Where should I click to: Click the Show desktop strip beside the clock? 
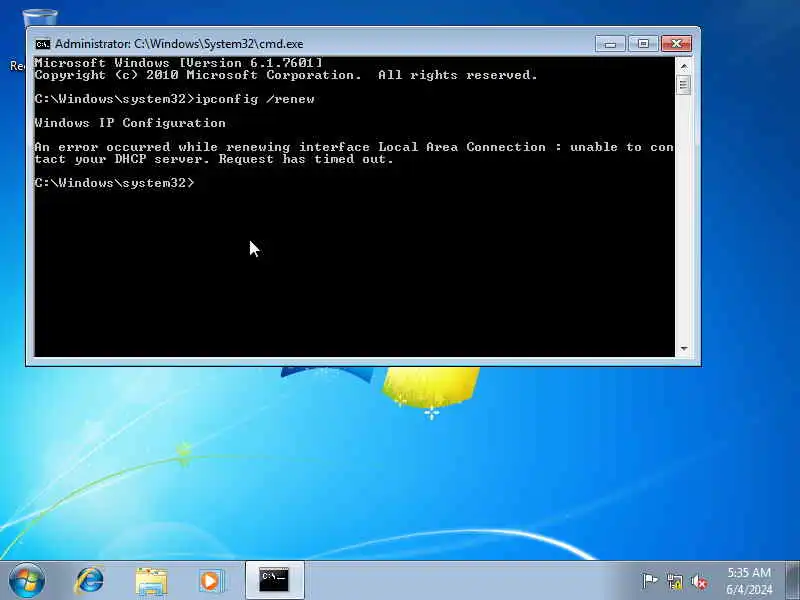[793, 581]
